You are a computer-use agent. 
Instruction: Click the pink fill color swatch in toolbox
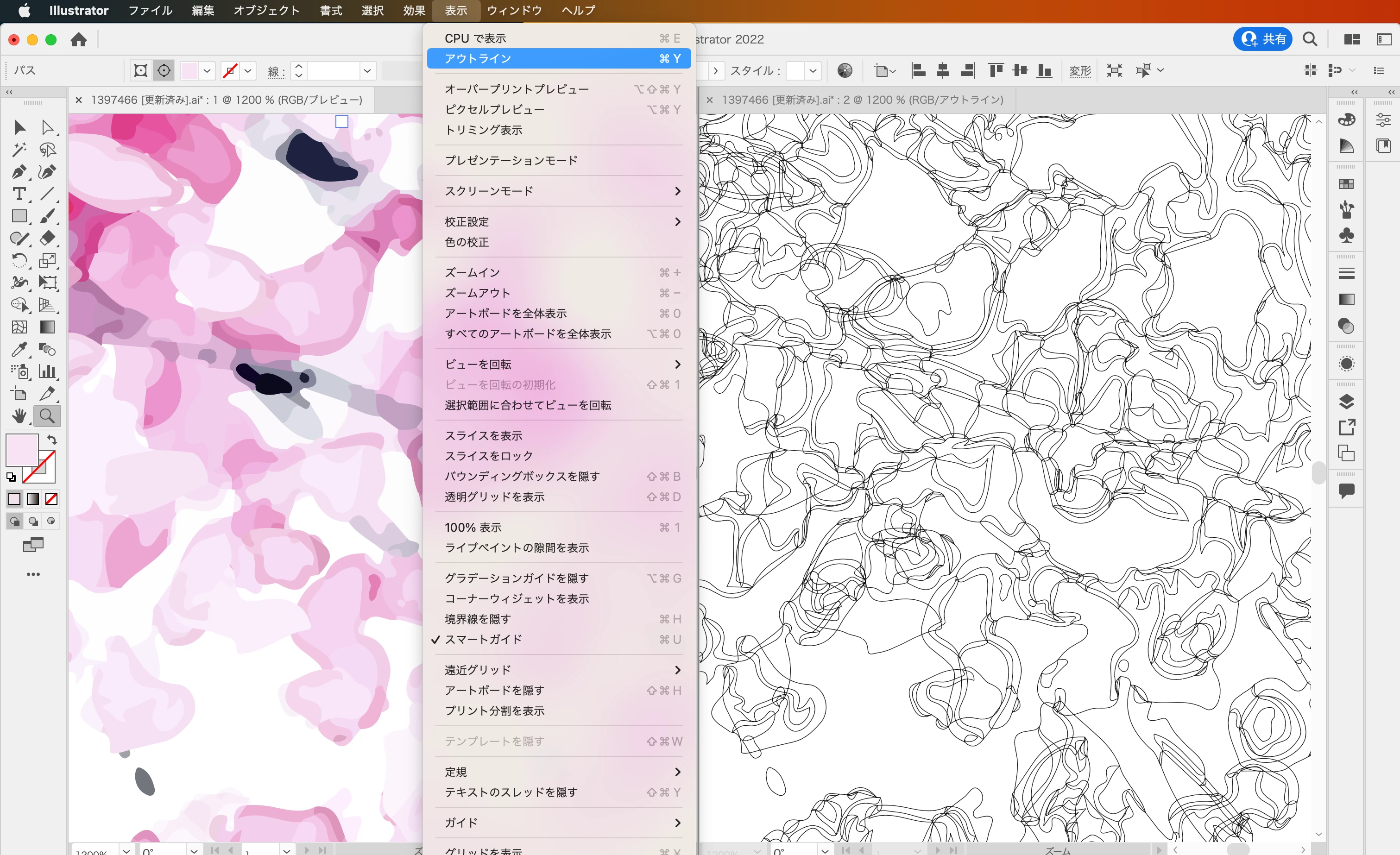[21, 449]
